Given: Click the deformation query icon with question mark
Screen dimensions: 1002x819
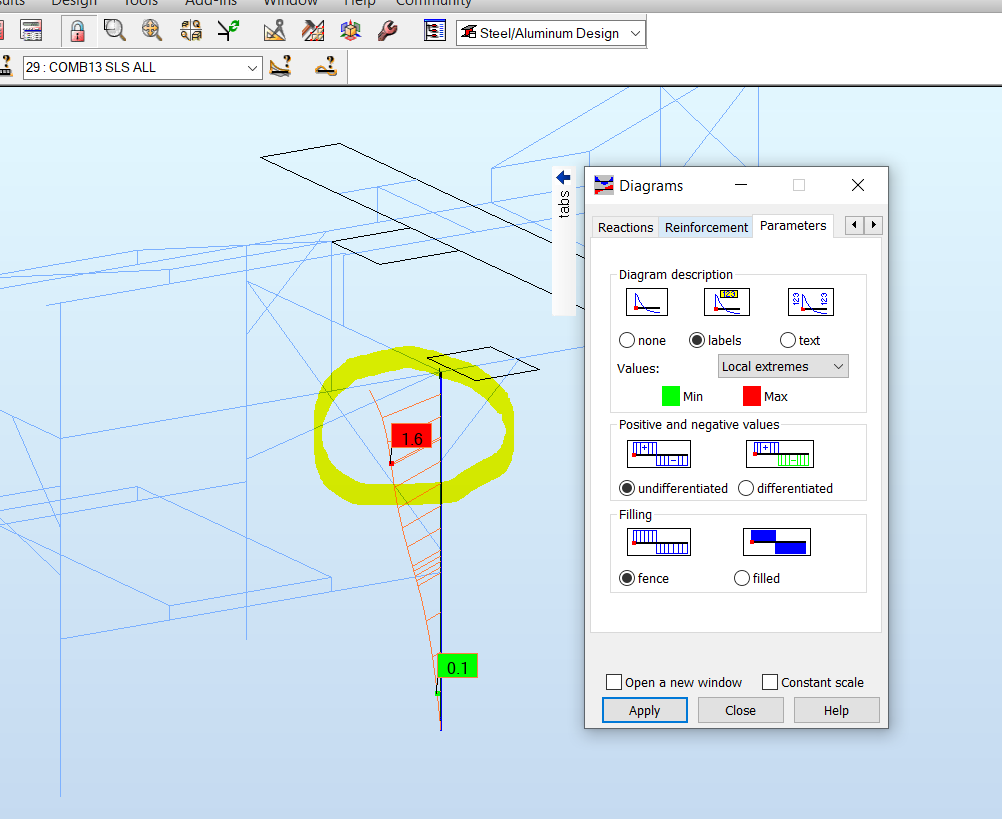Looking at the screenshot, I should tap(326, 66).
